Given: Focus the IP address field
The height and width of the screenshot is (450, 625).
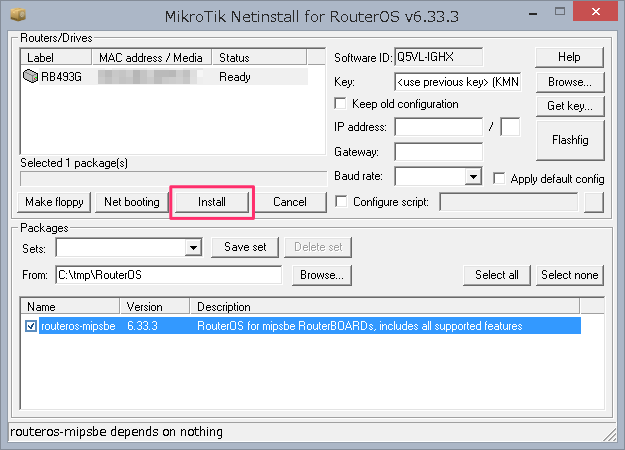Looking at the screenshot, I should [438, 127].
